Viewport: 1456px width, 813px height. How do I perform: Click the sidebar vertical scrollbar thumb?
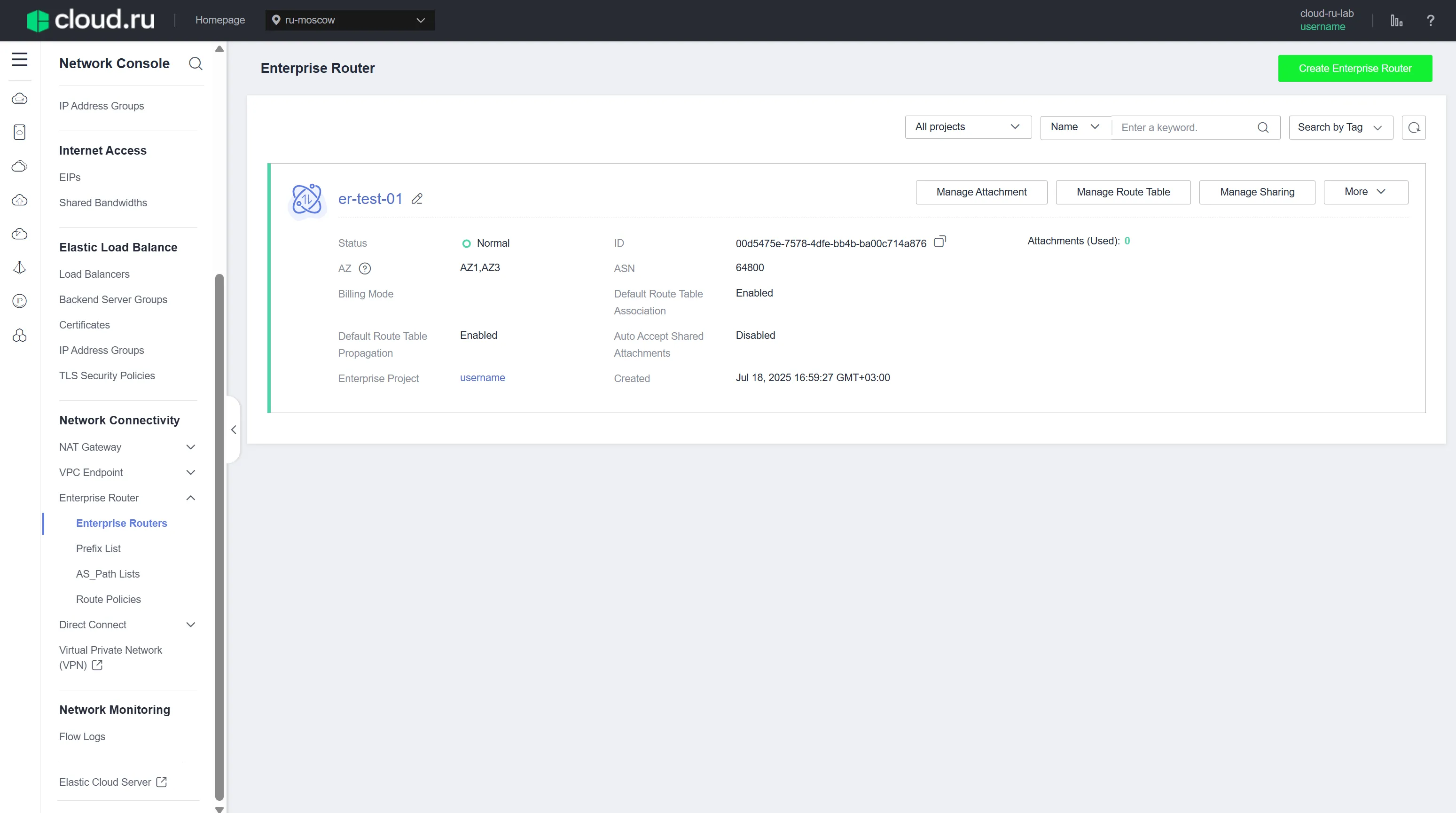219,537
